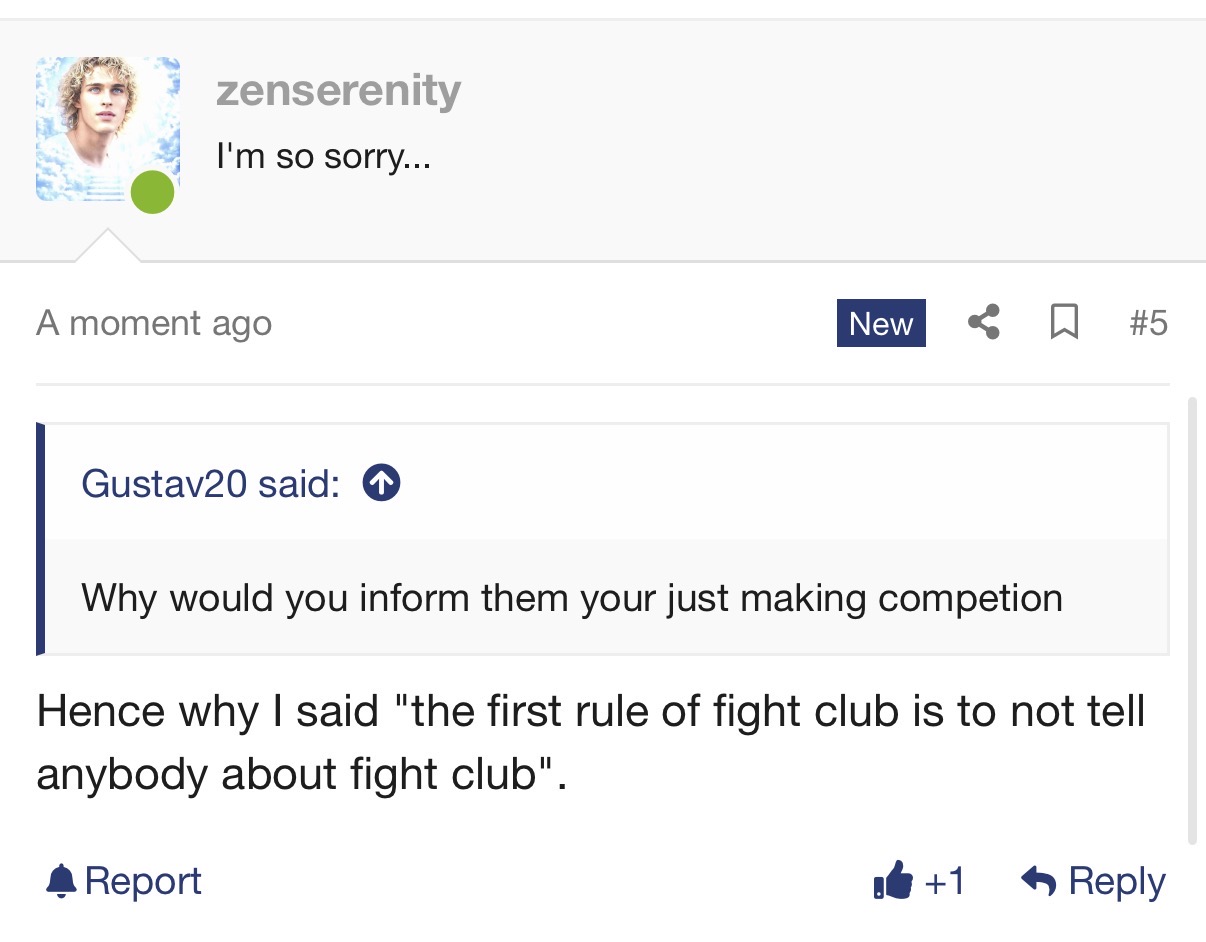Viewport: 1206px width, 942px height.
Task: Click the green online status dot
Action: tap(153, 191)
